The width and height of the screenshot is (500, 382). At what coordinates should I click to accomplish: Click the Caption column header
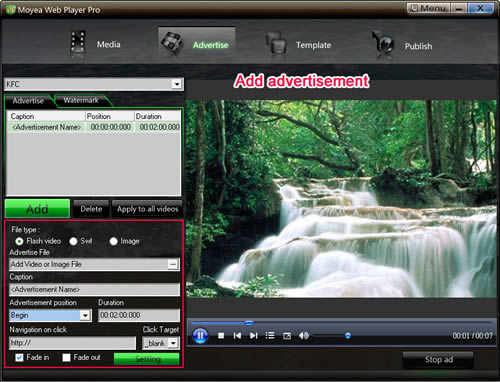tap(46, 116)
